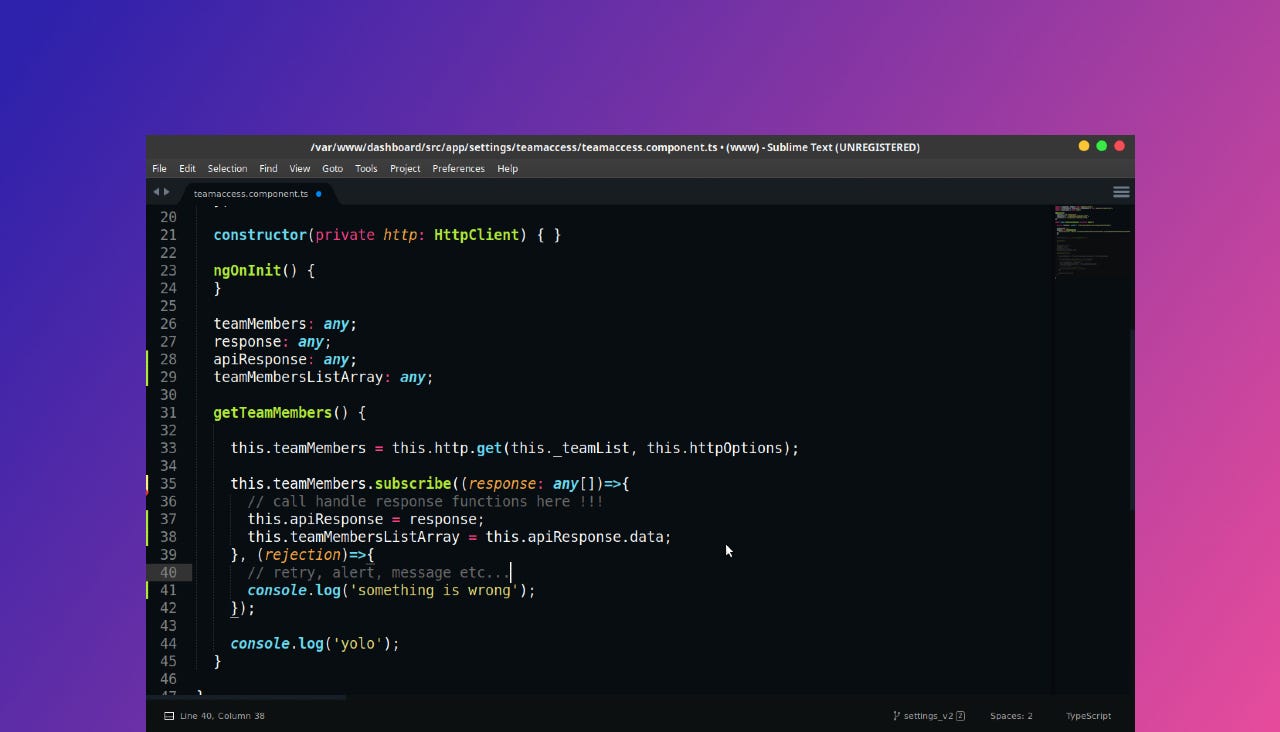Click the green window maximize button
Viewport: 1280px width, 732px height.
click(x=1102, y=146)
